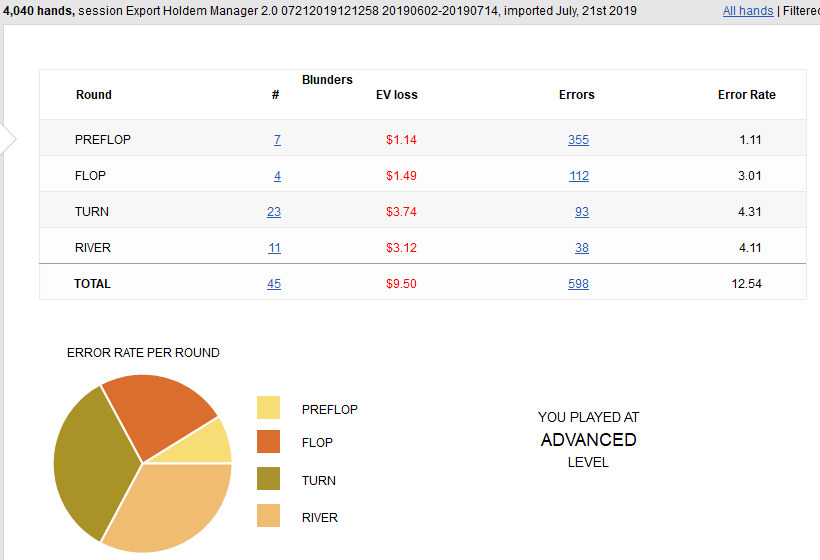
Task: Open the 598 total errors link
Action: (578, 284)
